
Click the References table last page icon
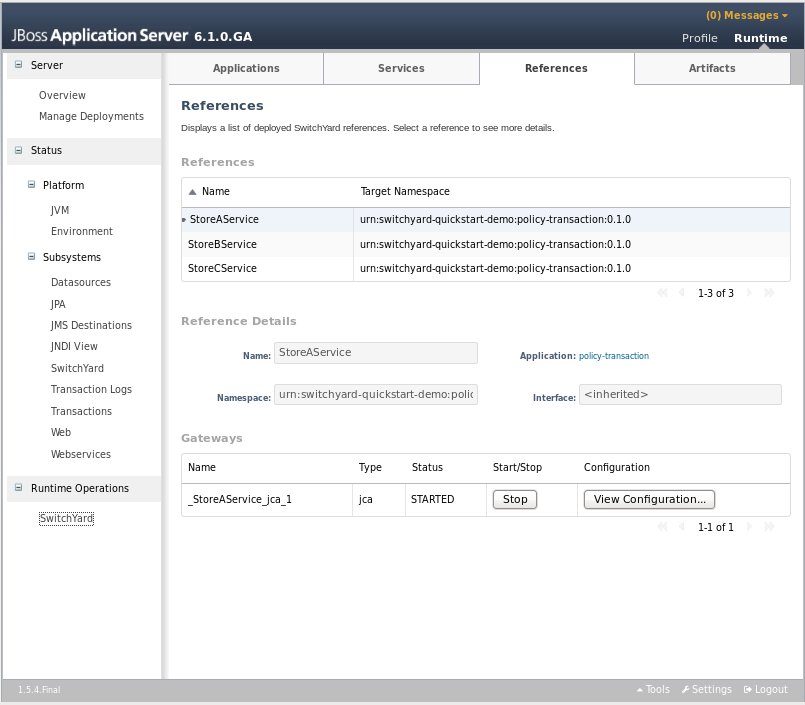tap(769, 293)
